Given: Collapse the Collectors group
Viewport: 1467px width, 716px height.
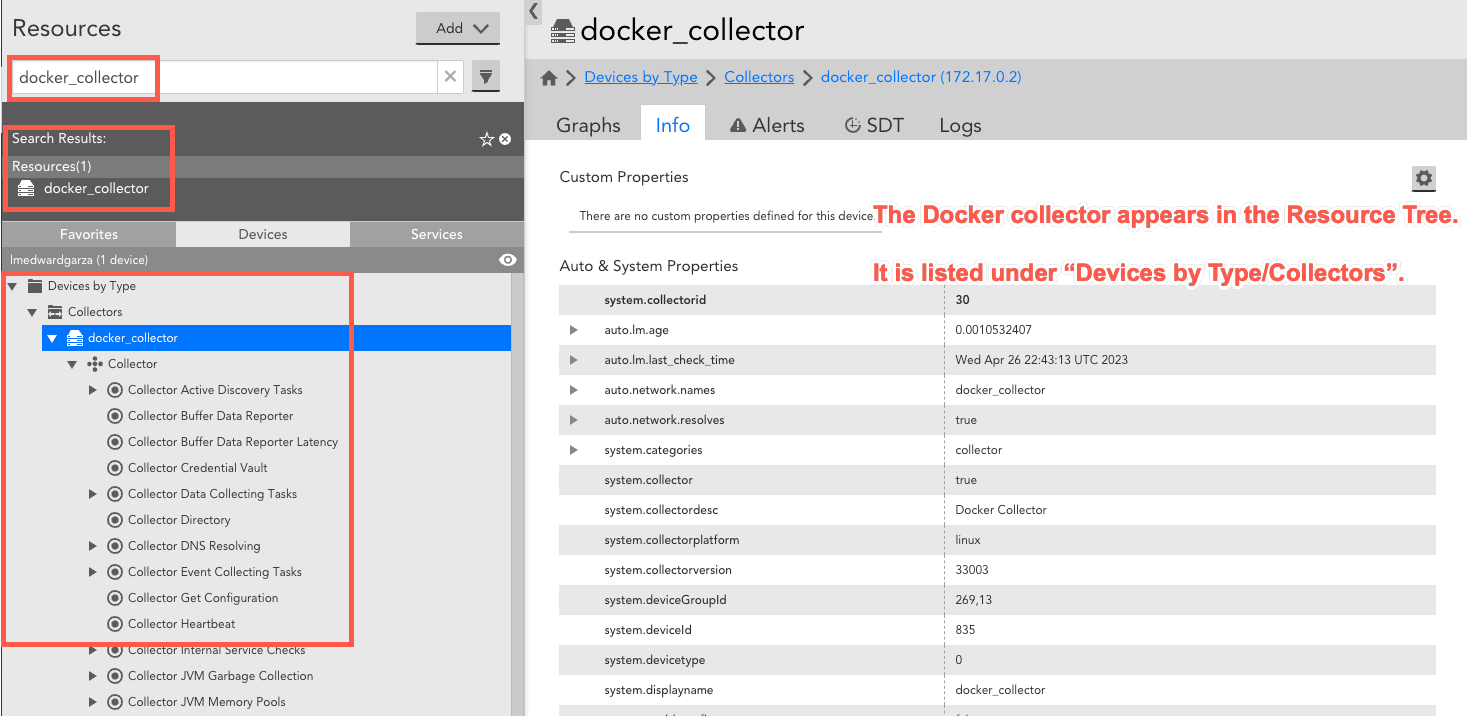Looking at the screenshot, I should tap(32, 312).
